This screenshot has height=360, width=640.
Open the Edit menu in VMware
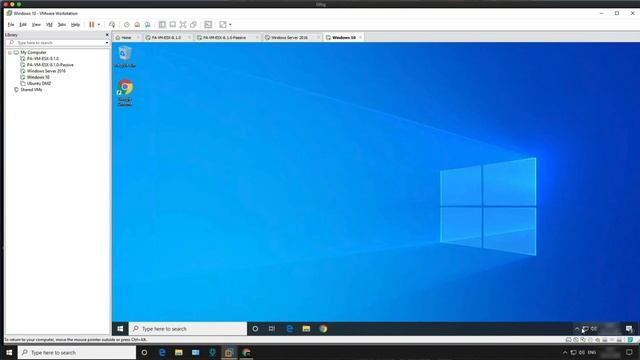tap(23, 24)
